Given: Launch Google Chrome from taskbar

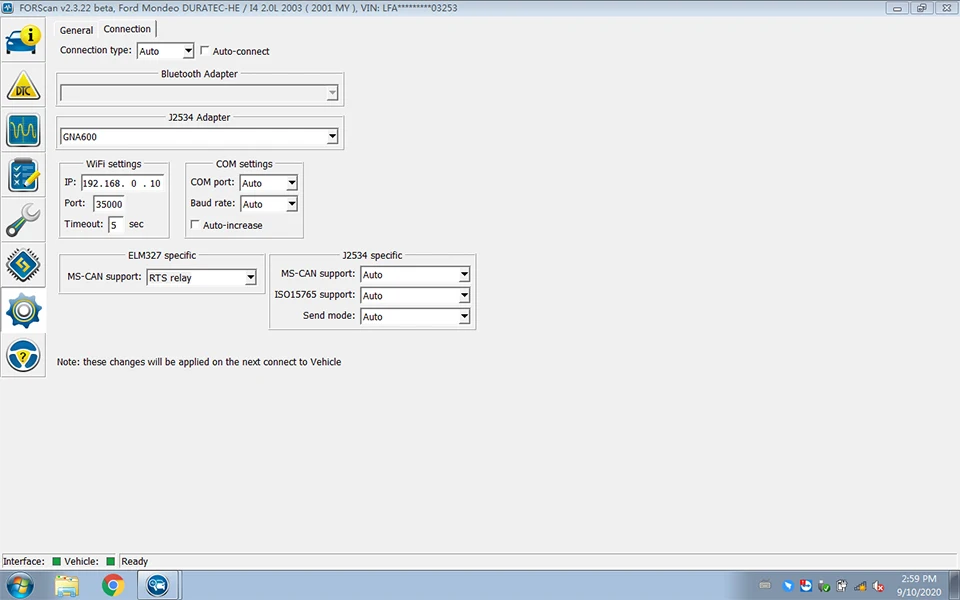Looking at the screenshot, I should coord(113,585).
